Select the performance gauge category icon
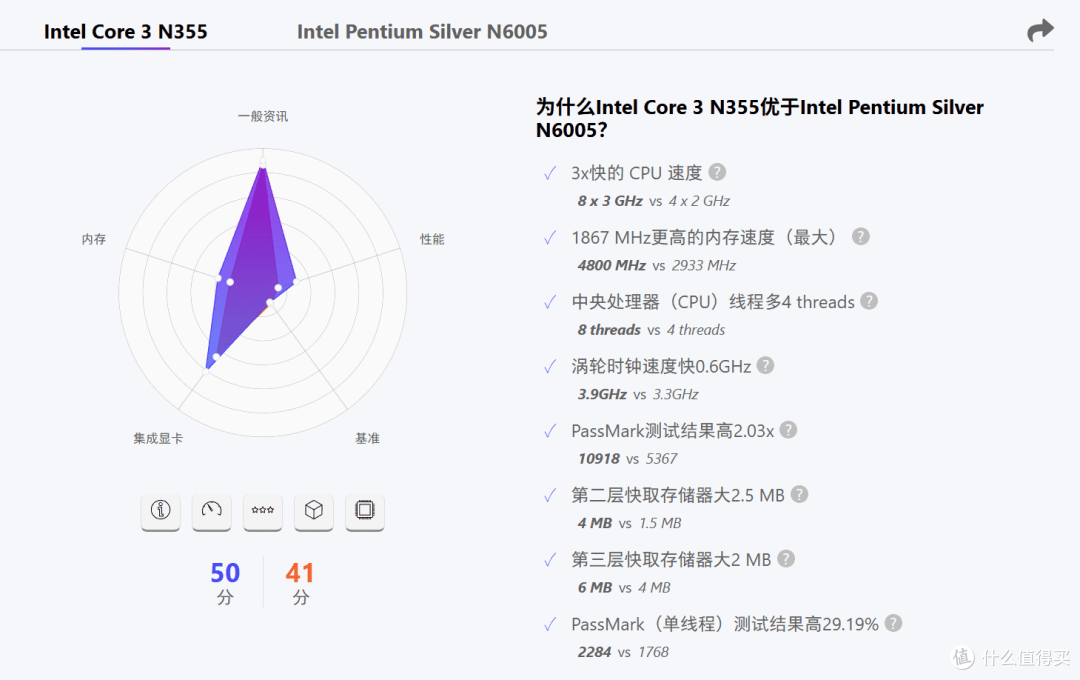1080x680 pixels. tap(211, 511)
